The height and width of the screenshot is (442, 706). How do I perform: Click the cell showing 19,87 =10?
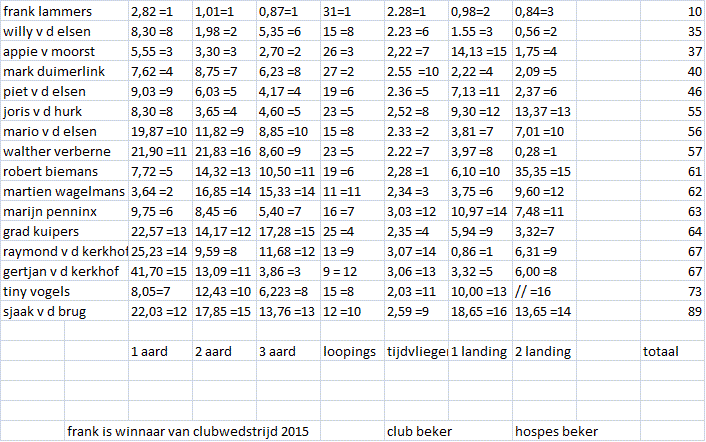[x=160, y=131]
